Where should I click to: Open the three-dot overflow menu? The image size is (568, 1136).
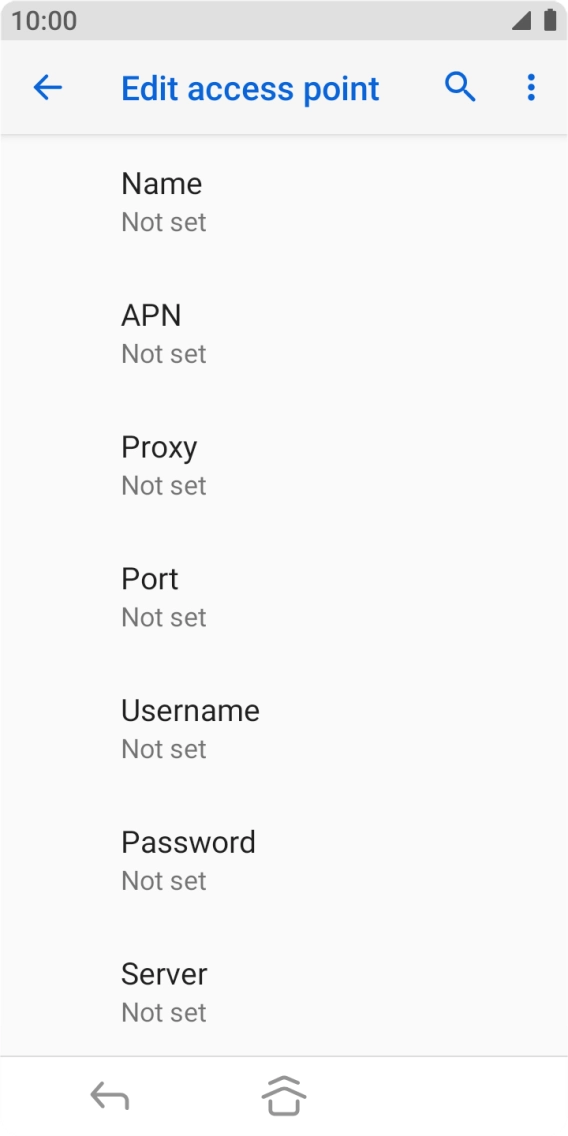(x=531, y=88)
